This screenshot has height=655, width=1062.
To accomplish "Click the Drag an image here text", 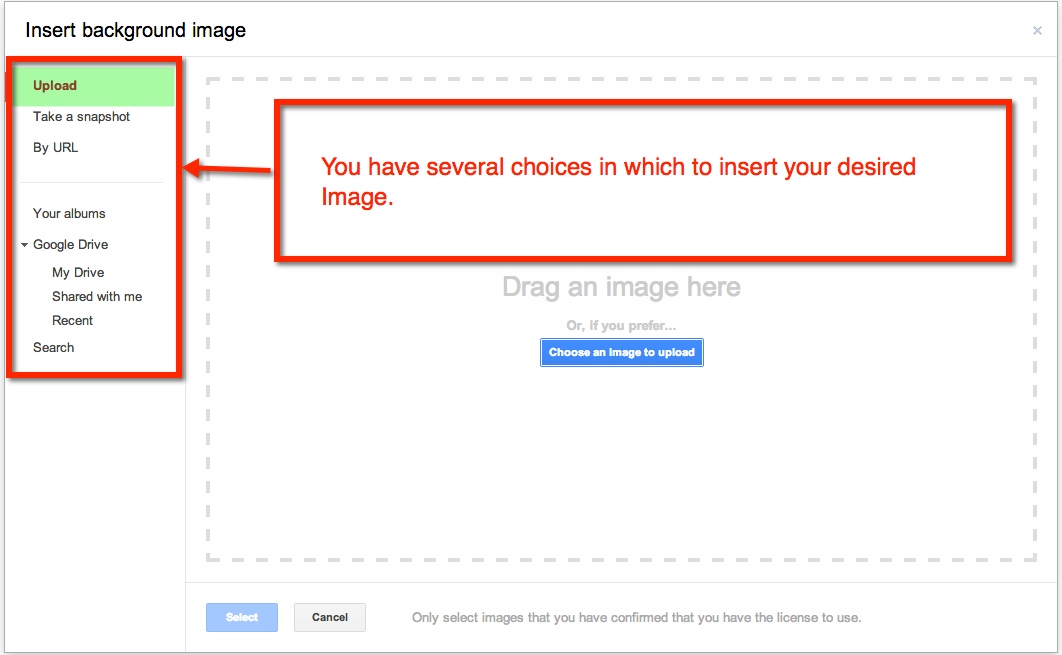I will click(x=621, y=288).
